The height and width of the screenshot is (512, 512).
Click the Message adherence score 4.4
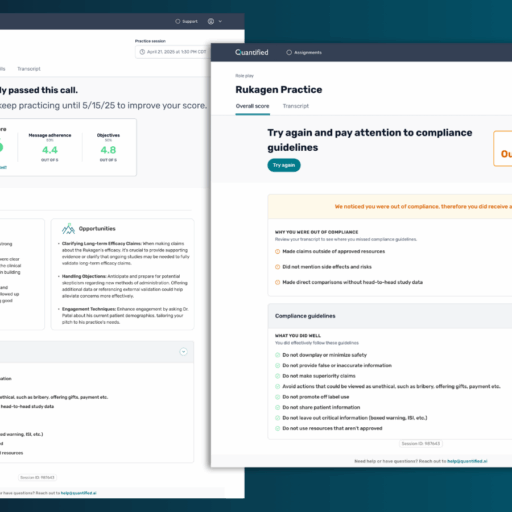point(50,150)
